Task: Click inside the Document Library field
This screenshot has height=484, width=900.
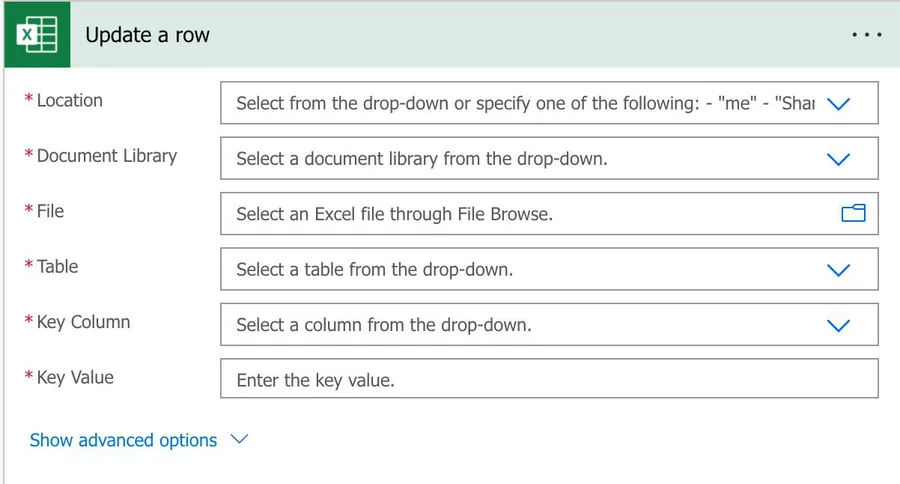Action: [520, 159]
